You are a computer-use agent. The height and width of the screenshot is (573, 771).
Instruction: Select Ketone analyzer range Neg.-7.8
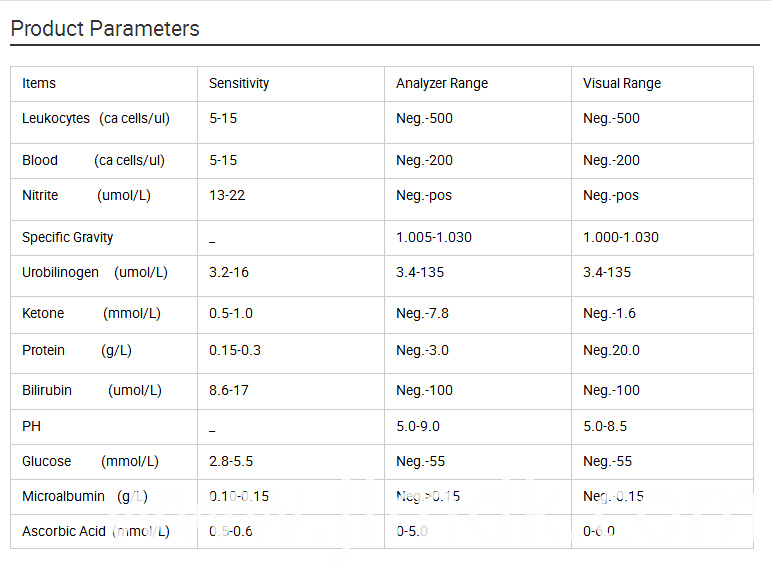tap(422, 313)
